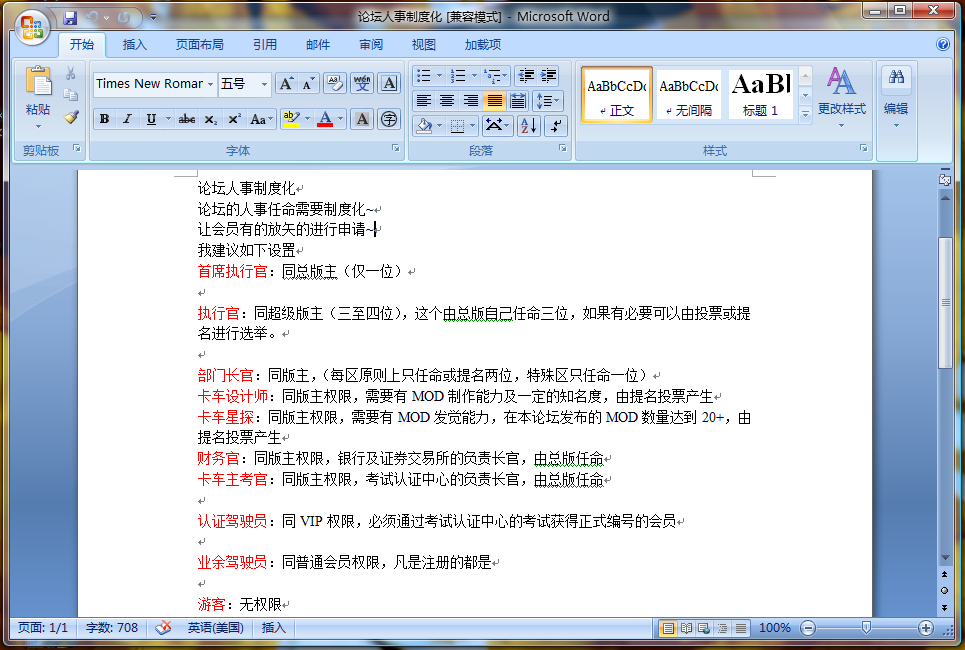Image resolution: width=965 pixels, height=650 pixels.
Task: Apply character border icon
Action: click(389, 83)
